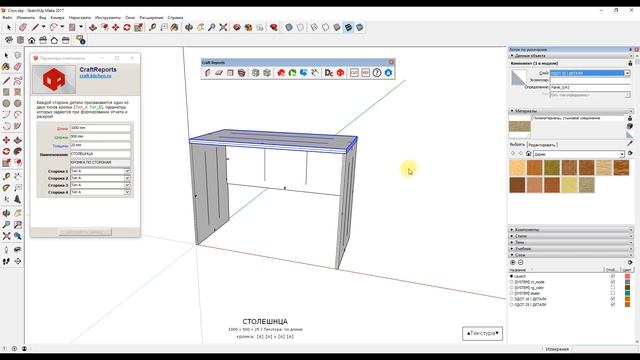
Task: Select Rectangle tool in left toolbar
Action: pyautogui.click(x=6, y=92)
